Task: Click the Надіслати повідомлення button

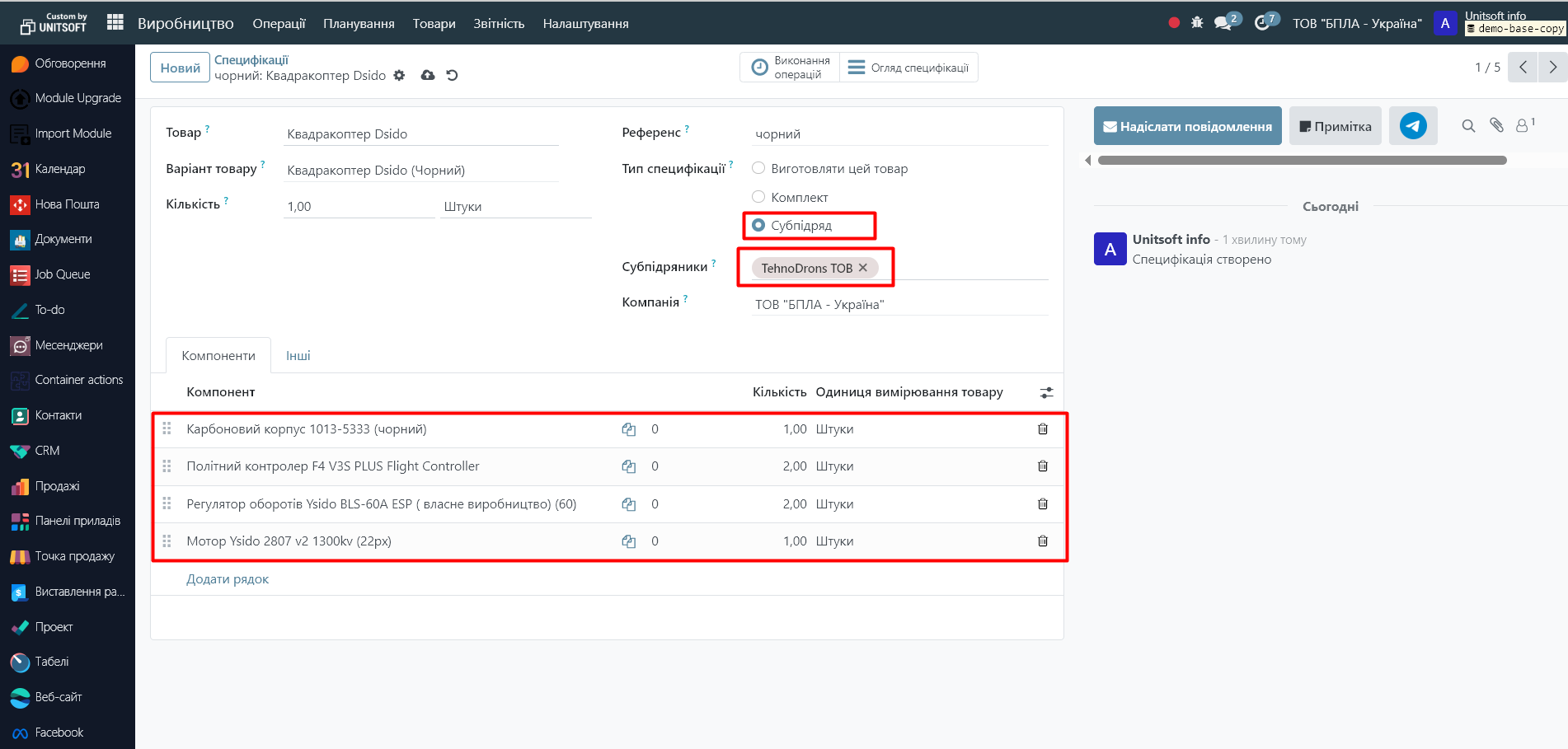Action: coord(1187,126)
